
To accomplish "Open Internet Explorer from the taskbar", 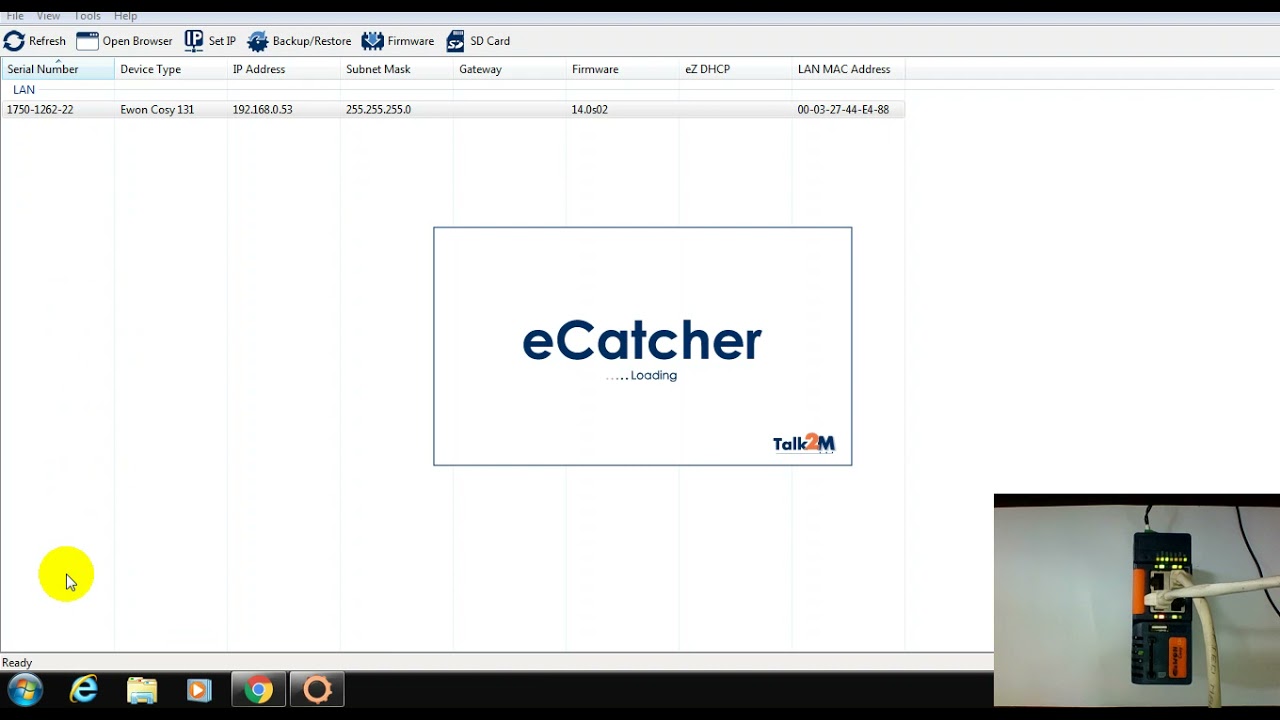I will tap(84, 690).
